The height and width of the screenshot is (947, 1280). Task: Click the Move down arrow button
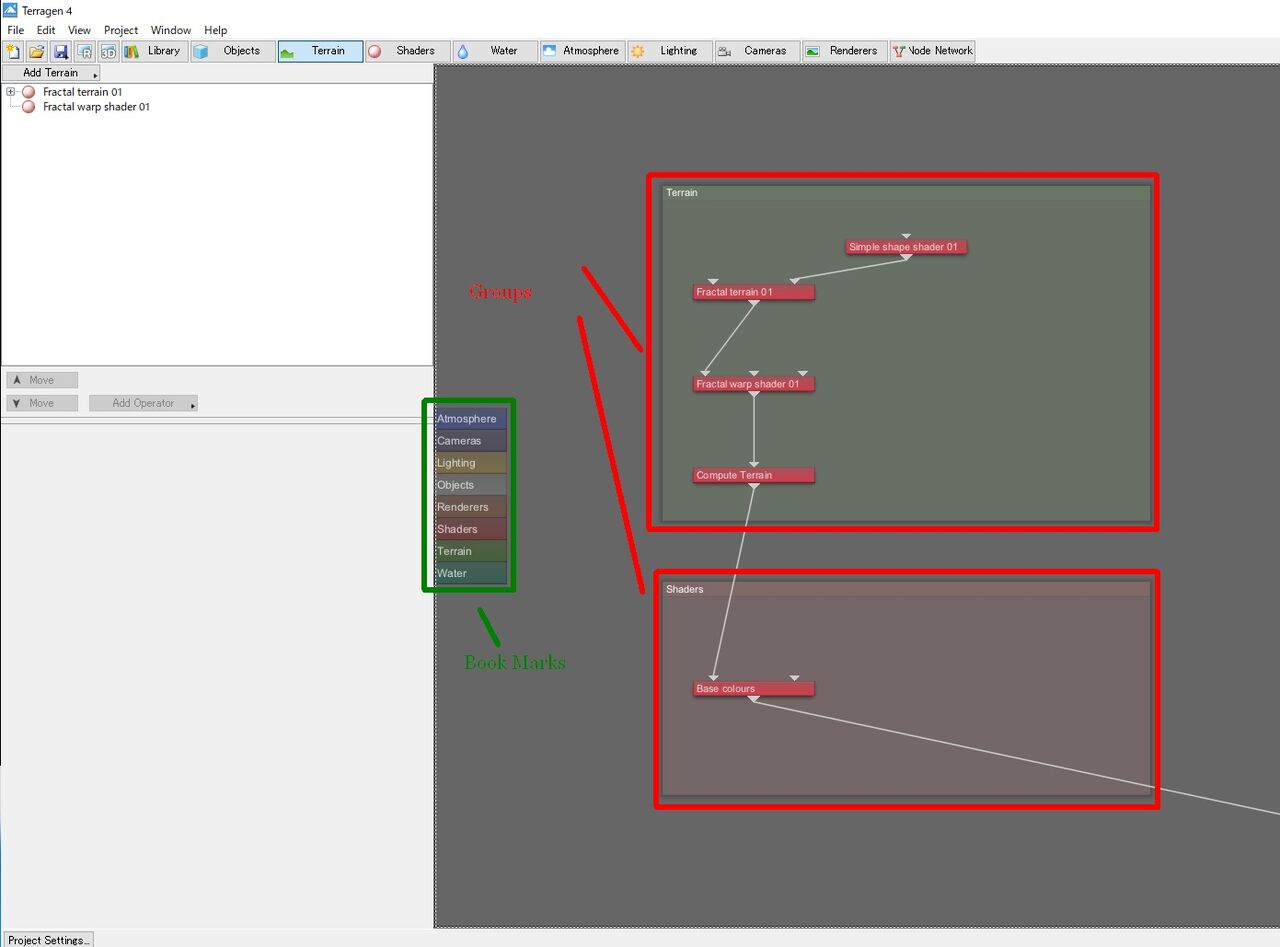[x=42, y=403]
